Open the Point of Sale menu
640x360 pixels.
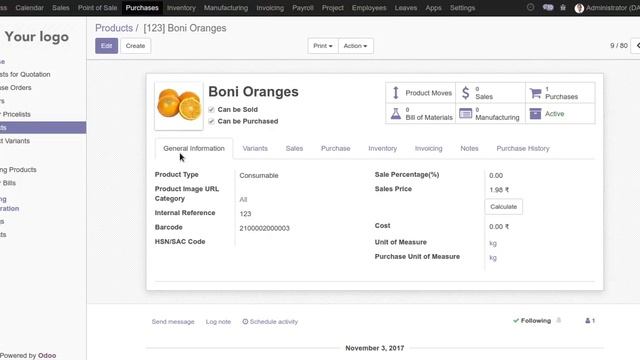click(x=98, y=8)
